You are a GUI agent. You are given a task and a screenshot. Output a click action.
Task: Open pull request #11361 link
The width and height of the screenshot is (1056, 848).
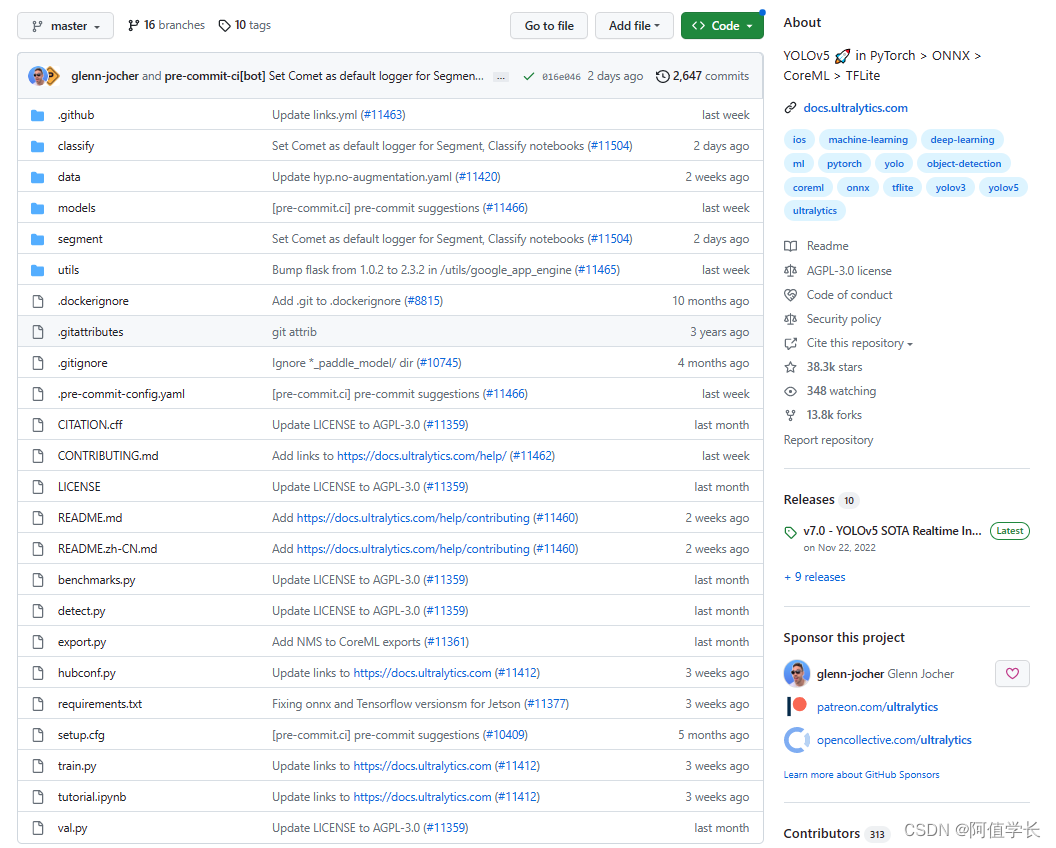pos(447,642)
